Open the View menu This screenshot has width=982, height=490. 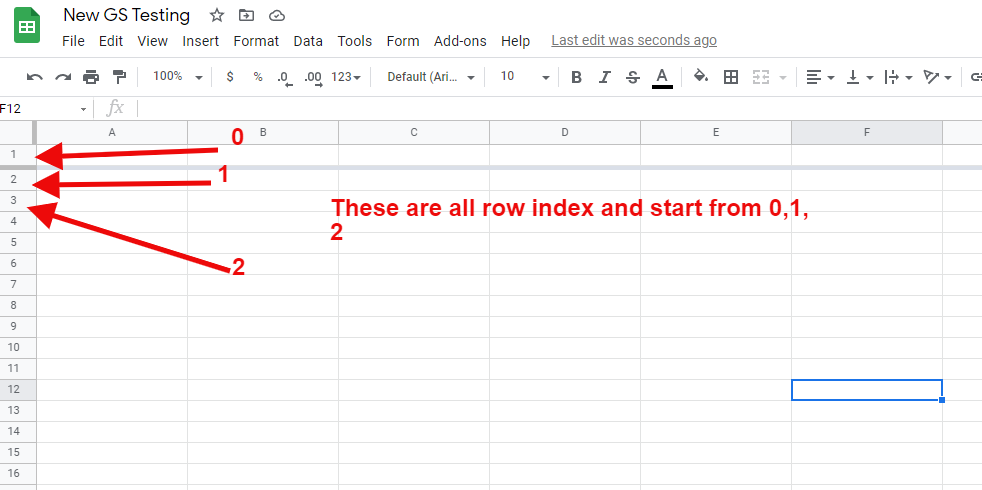pyautogui.click(x=152, y=41)
